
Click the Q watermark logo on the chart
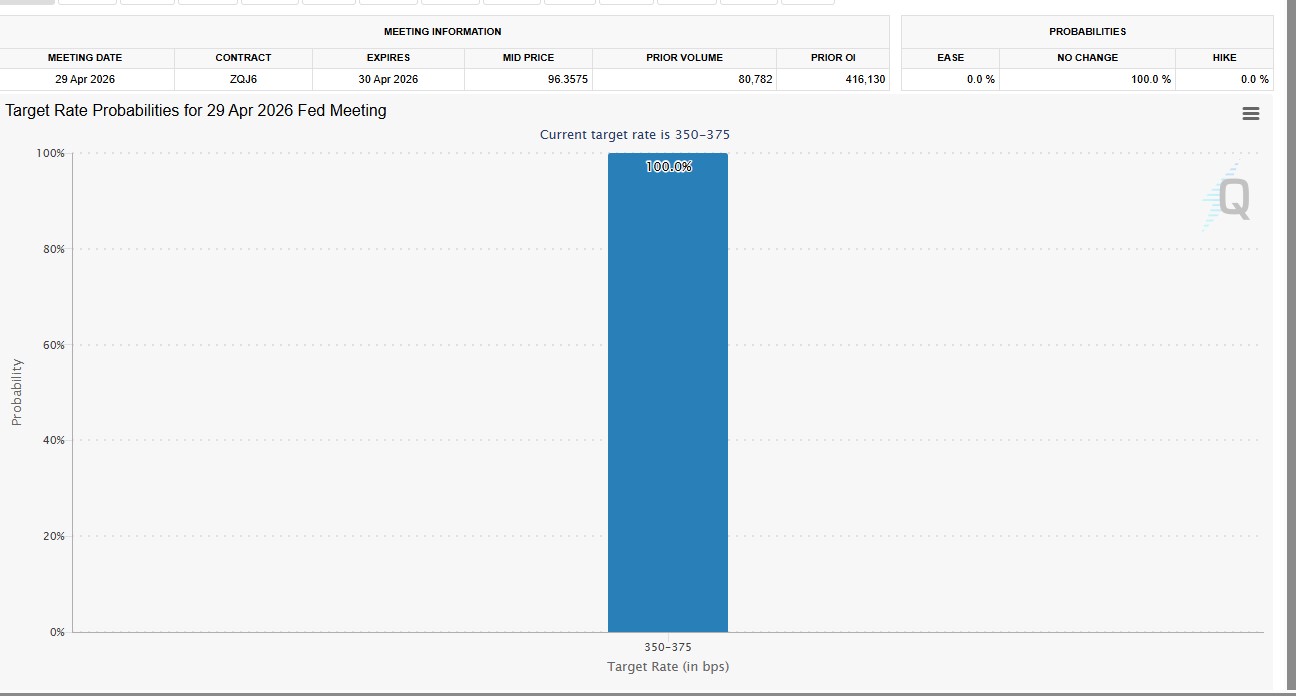[1233, 199]
